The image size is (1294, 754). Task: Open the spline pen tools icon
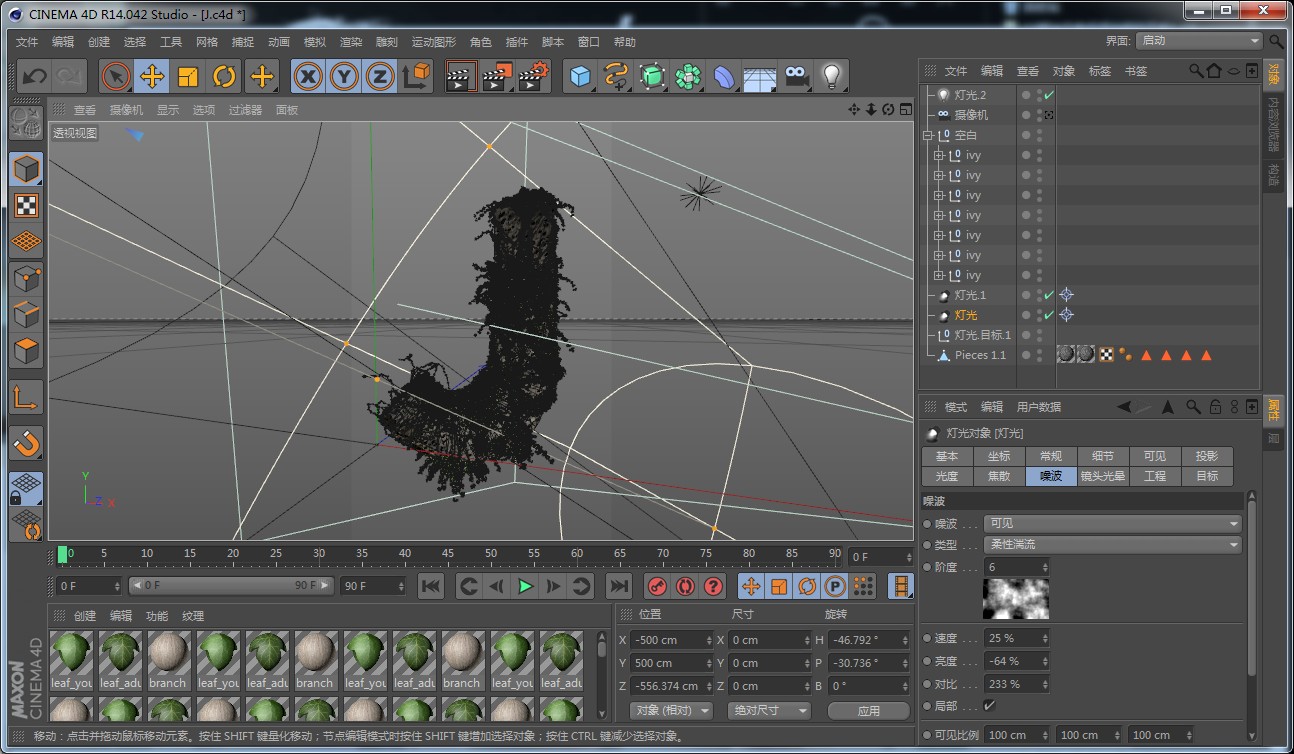(x=616, y=76)
